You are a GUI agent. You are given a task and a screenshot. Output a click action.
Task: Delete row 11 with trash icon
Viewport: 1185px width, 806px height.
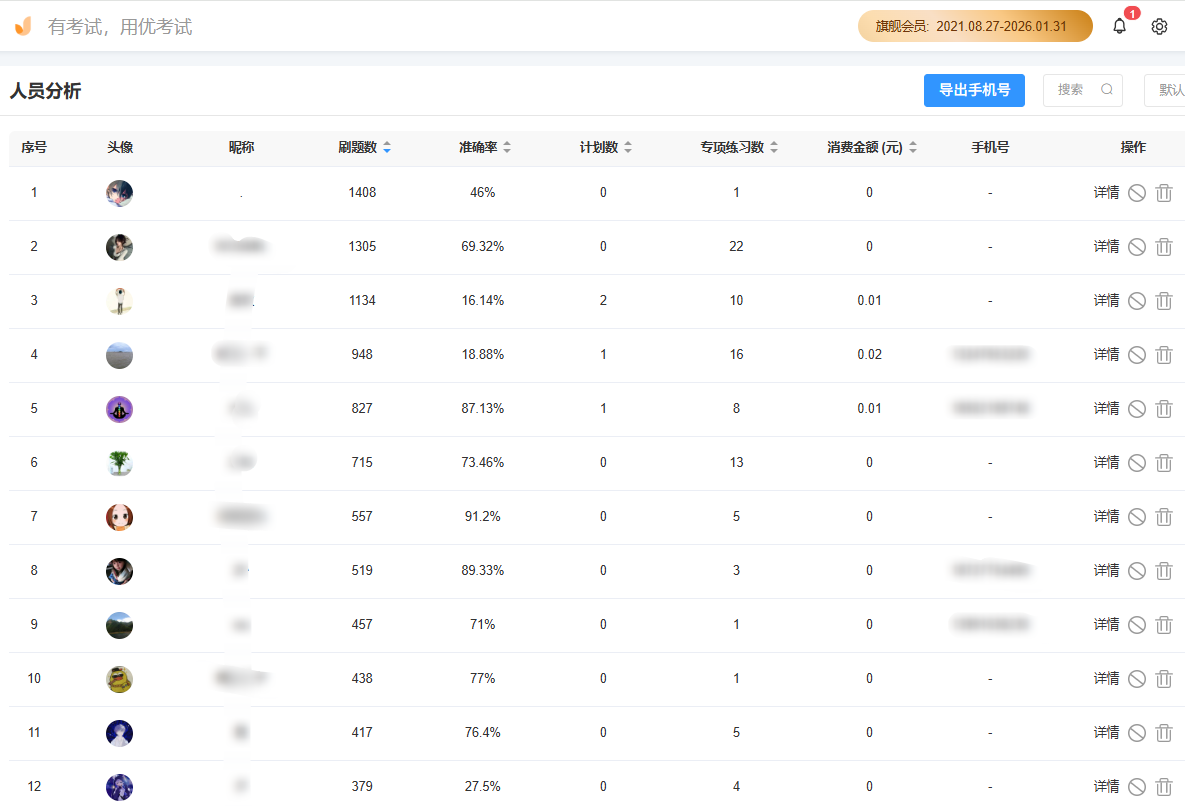(1164, 733)
